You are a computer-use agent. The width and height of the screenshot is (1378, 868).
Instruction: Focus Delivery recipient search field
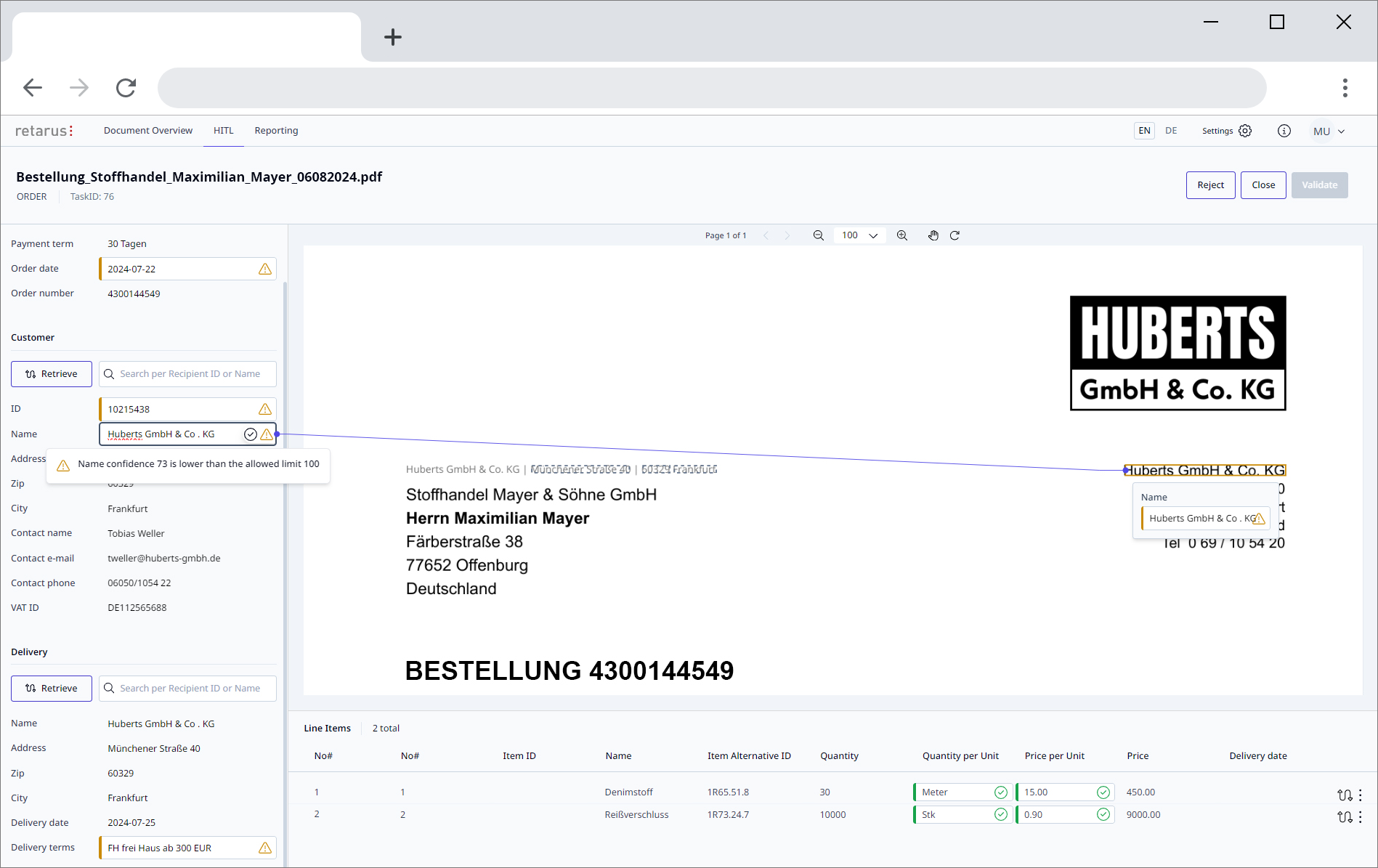187,689
